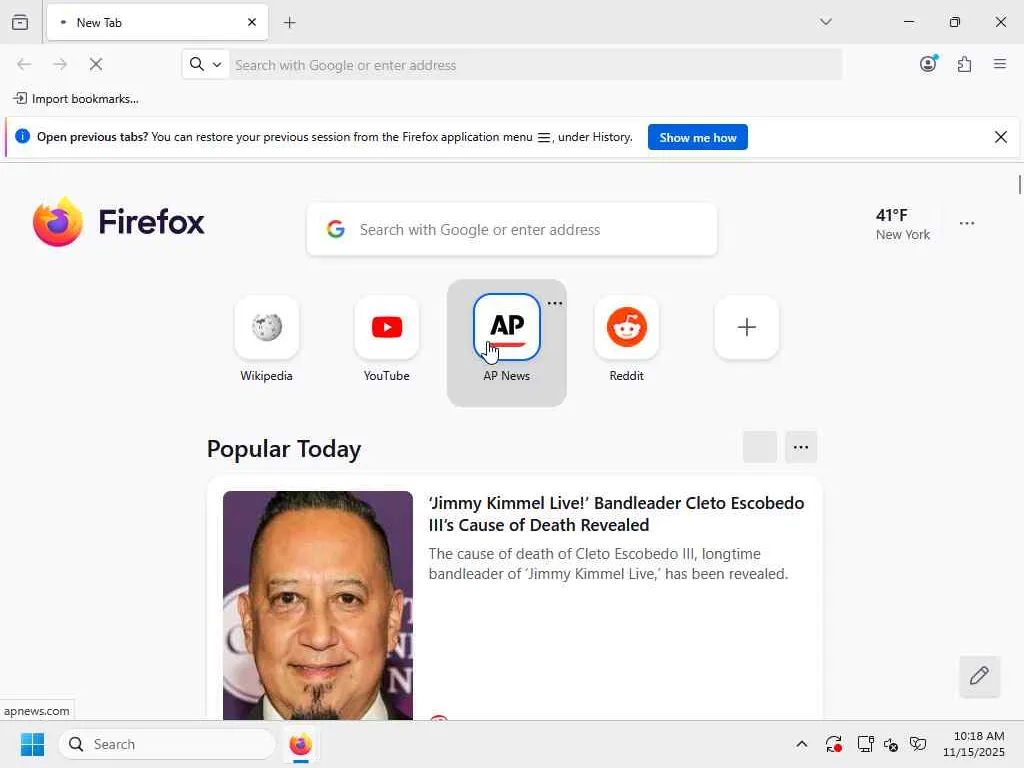
Task: Focus the address bar search field
Action: pyautogui.click(x=536, y=65)
